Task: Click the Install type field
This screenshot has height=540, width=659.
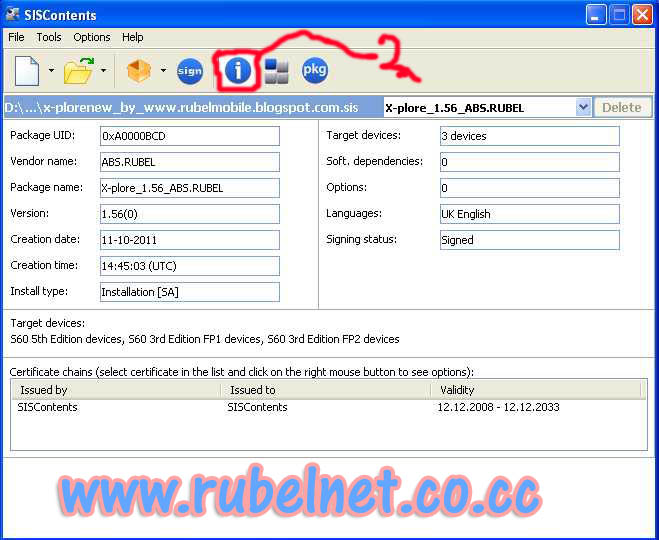Action: tap(190, 292)
